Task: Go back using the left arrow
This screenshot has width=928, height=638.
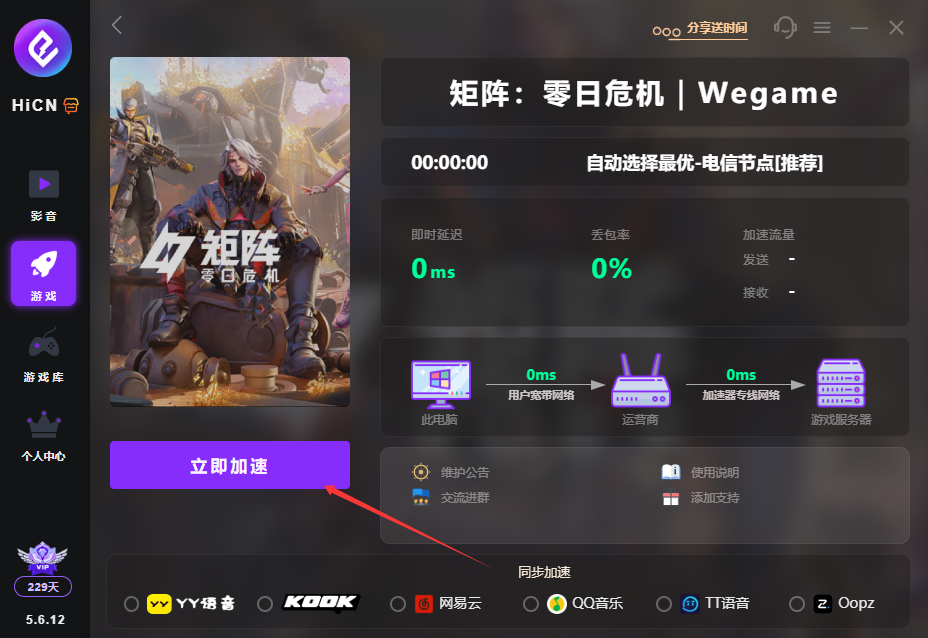Action: coord(117,25)
